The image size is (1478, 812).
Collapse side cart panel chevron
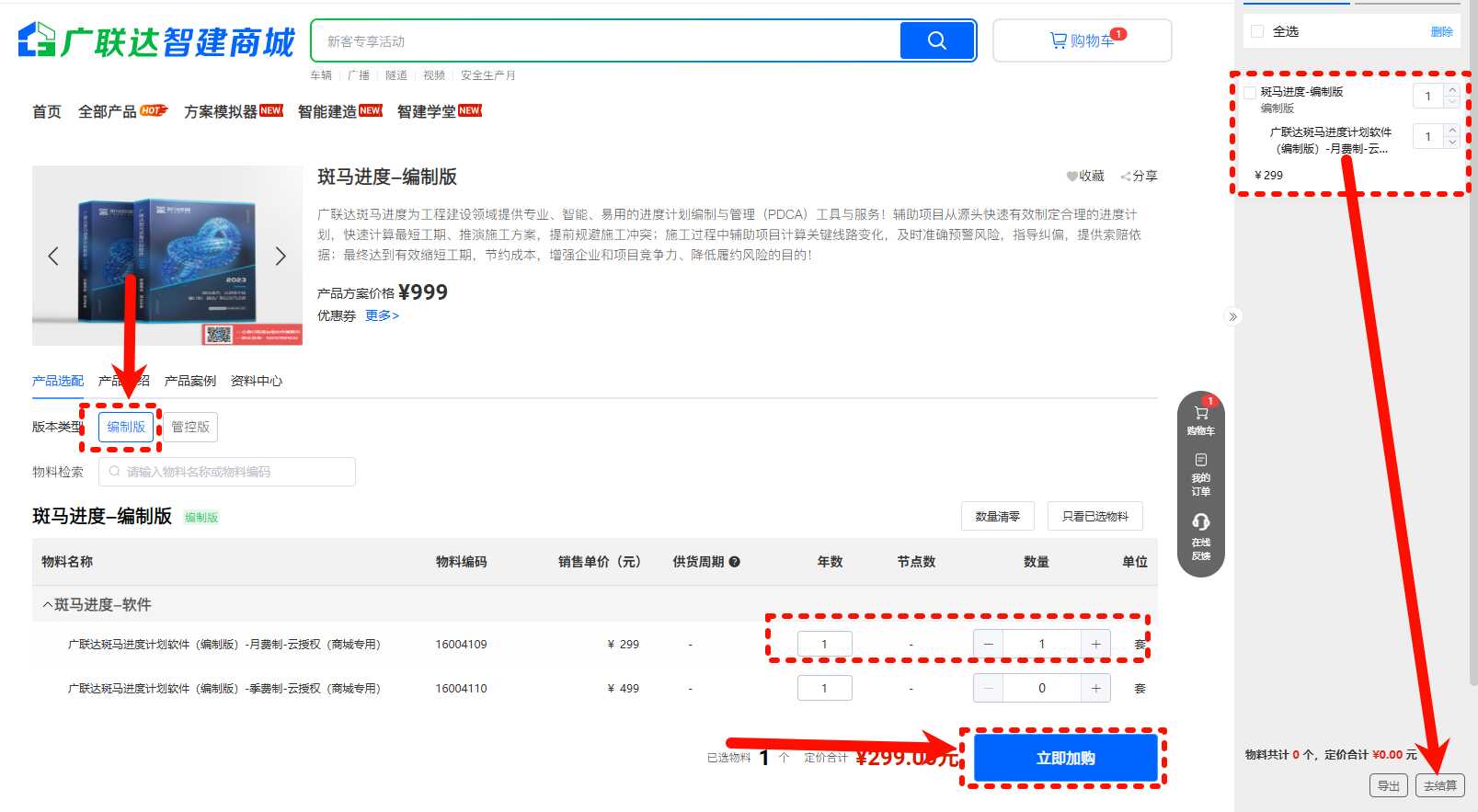[1233, 316]
